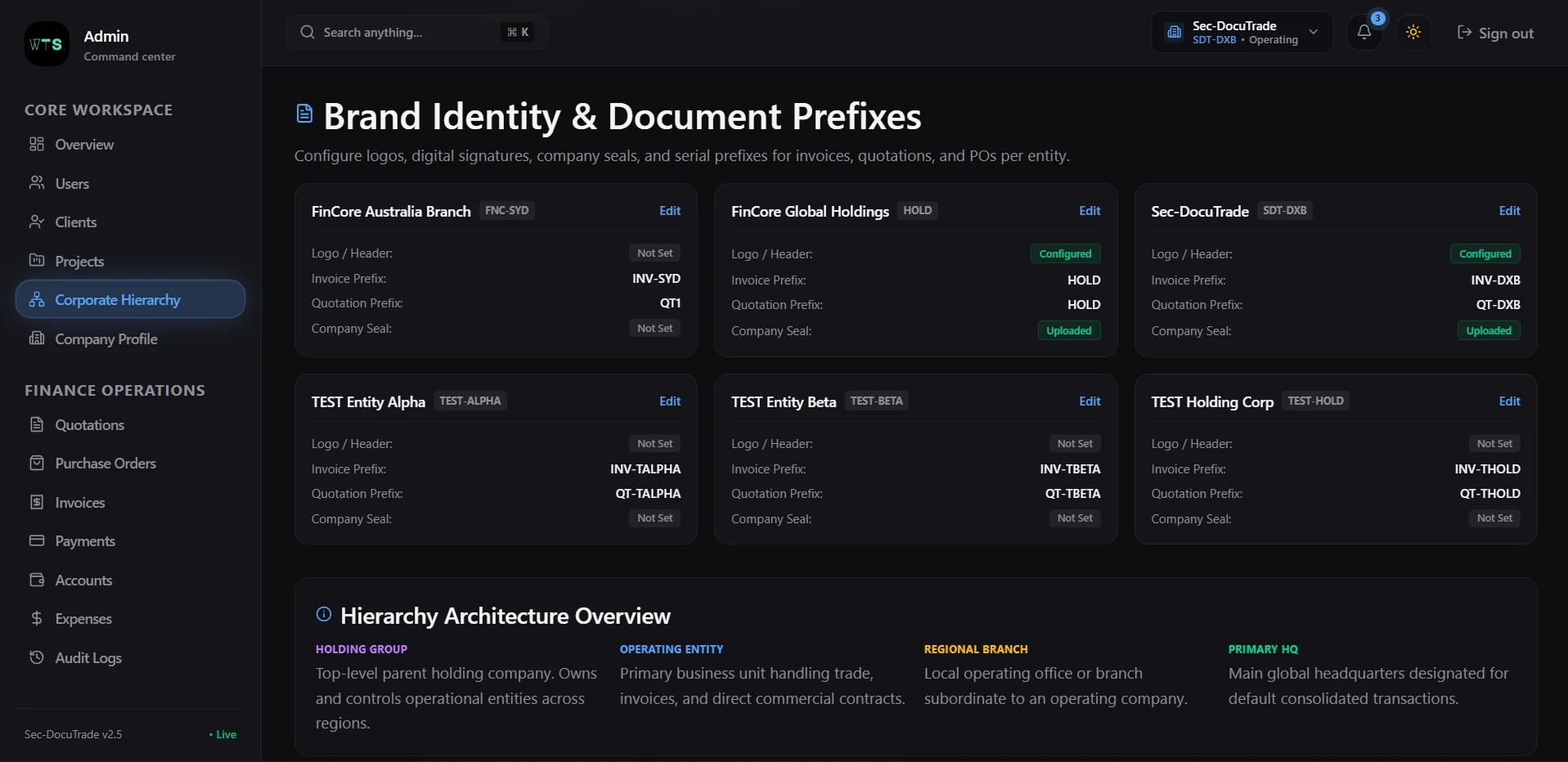Click the Uploaded seal badge in Sec-DocuTrade card
Viewport: 1568px width, 762px height.
click(x=1489, y=330)
